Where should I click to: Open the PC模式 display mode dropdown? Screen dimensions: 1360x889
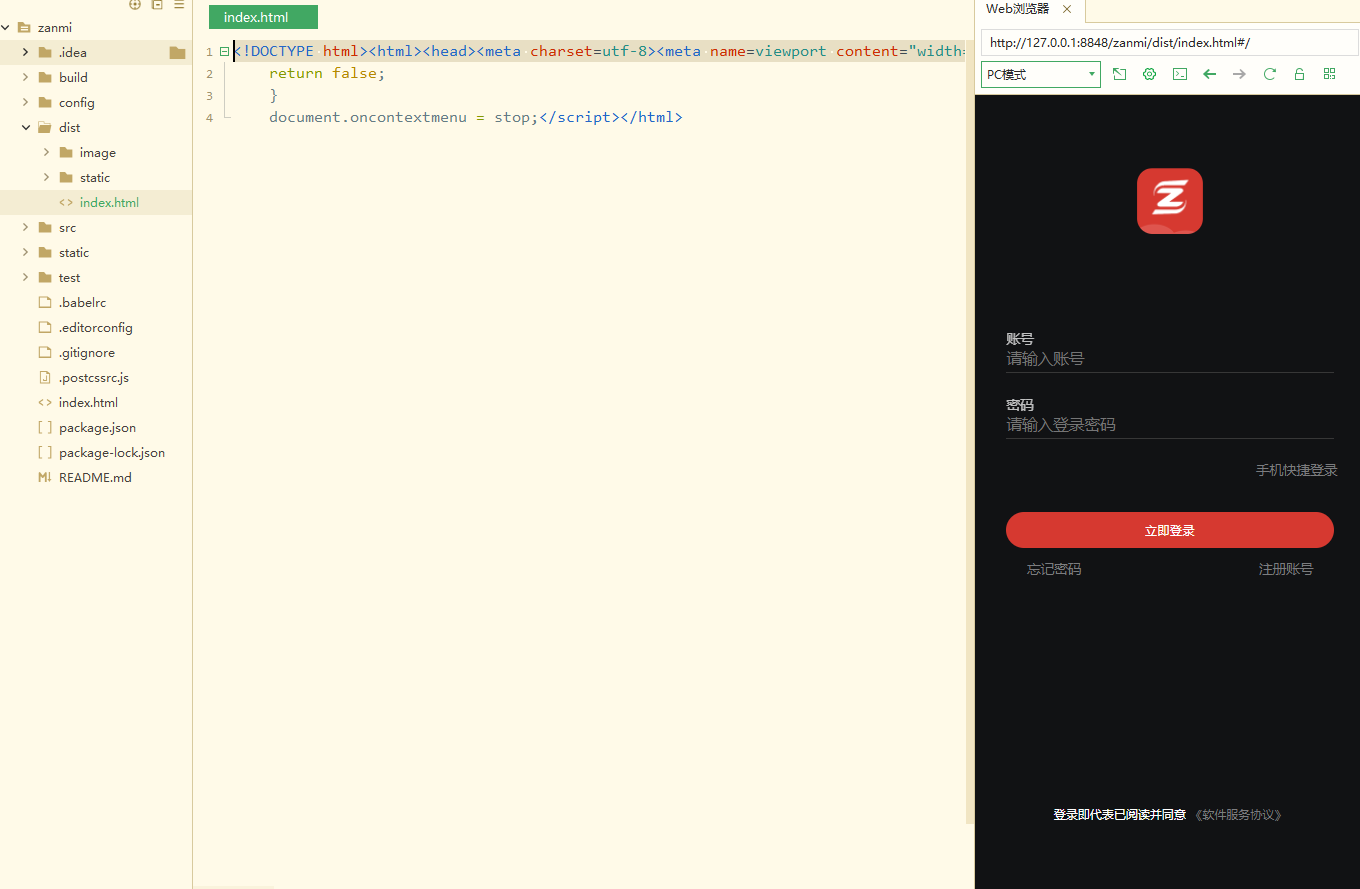coord(1040,74)
